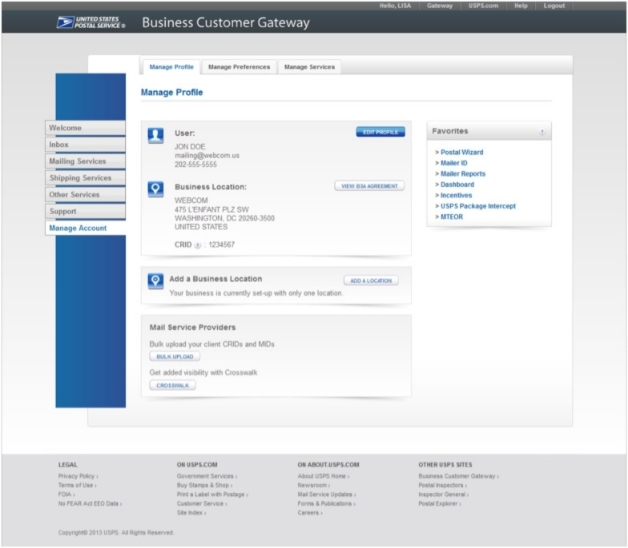Click the Add a Location button
This screenshot has width=628, height=548.
coord(371,280)
